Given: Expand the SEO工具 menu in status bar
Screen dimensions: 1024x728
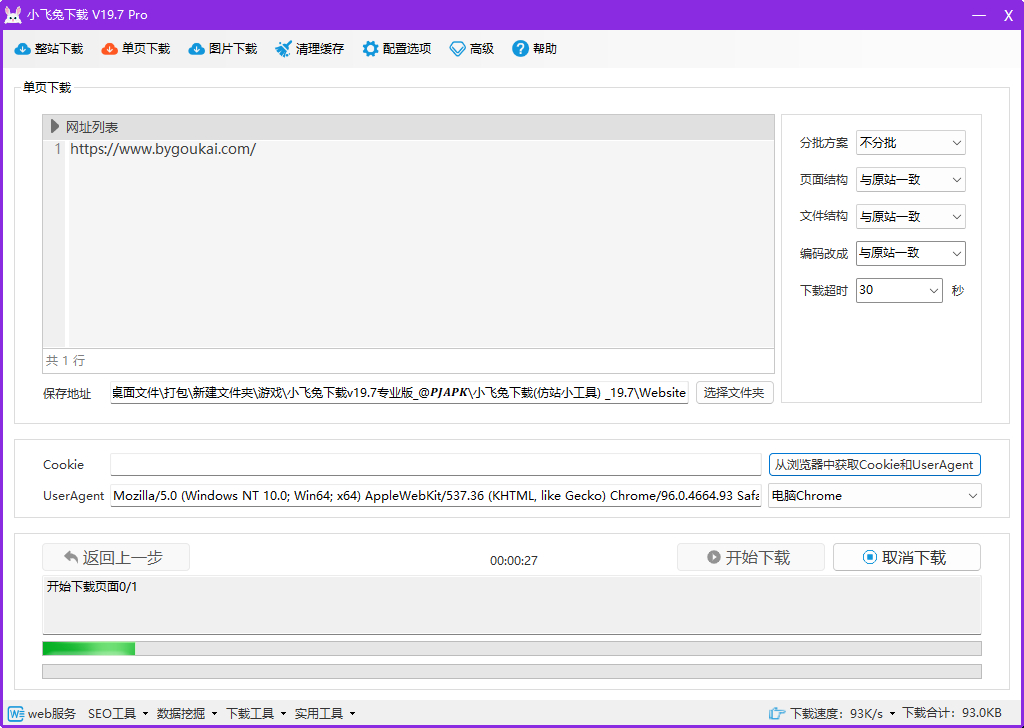Looking at the screenshot, I should (118, 714).
